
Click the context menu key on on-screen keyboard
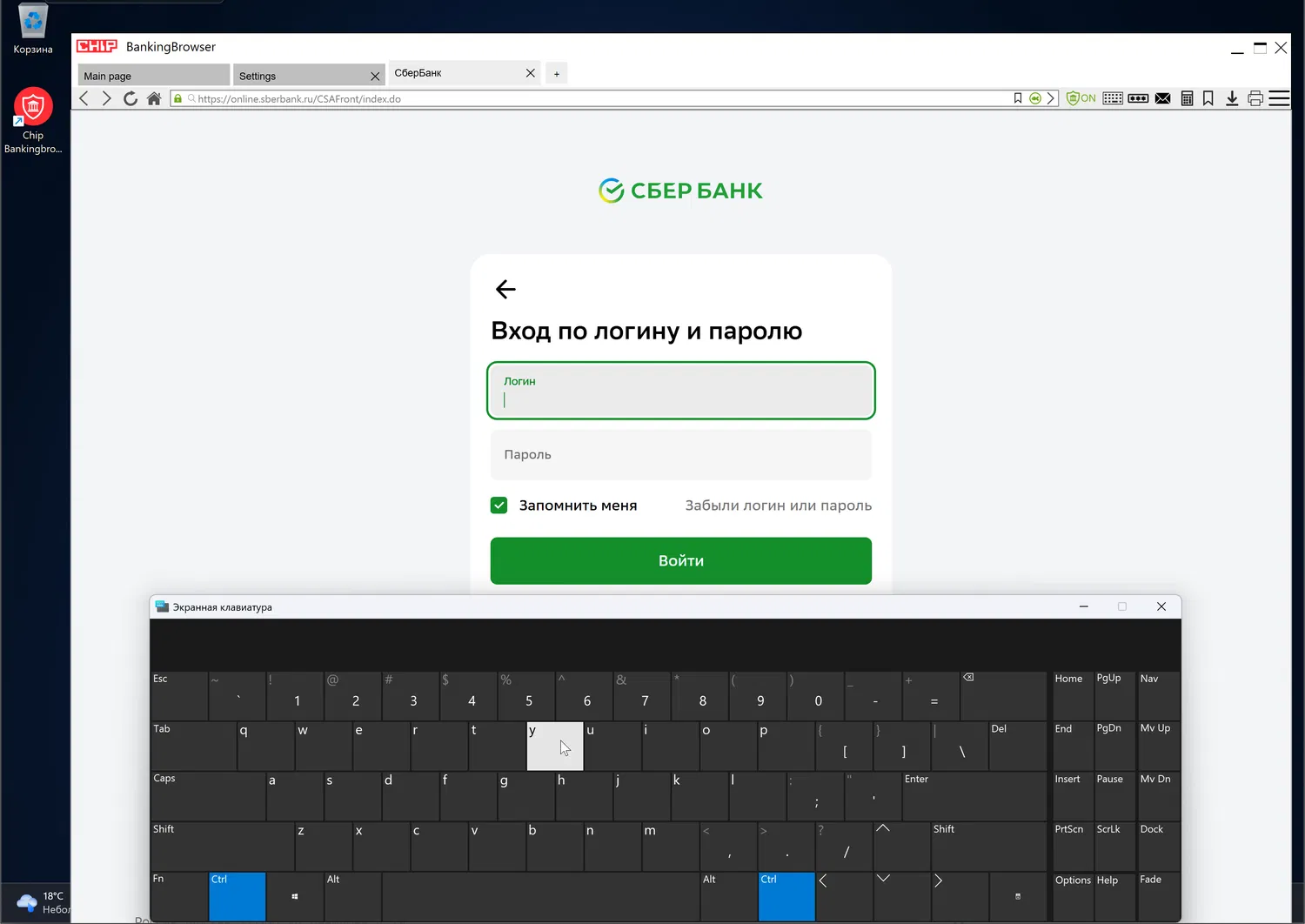coord(1018,897)
